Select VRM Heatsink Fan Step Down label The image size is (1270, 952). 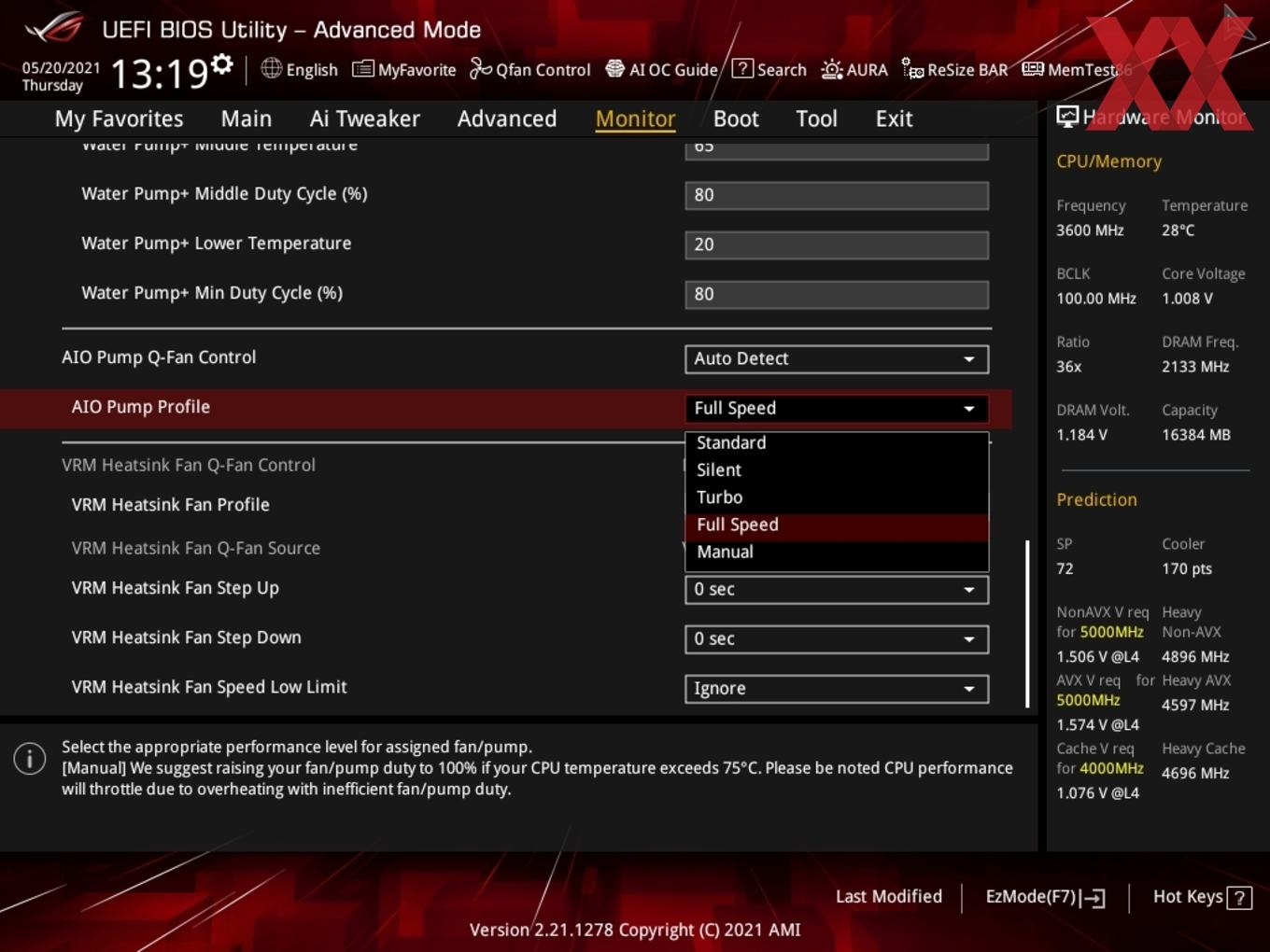point(187,637)
